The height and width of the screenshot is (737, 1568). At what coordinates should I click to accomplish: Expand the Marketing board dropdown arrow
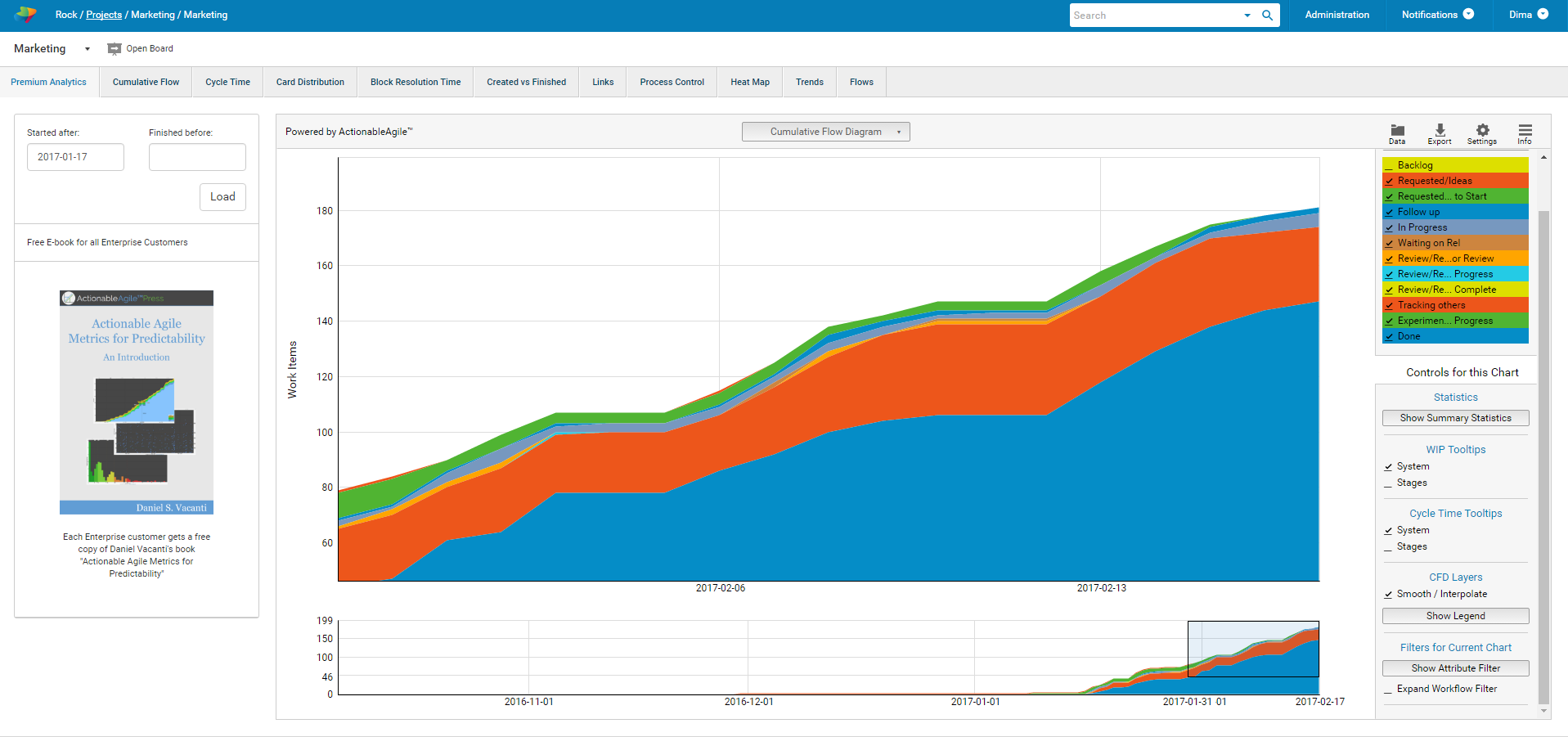click(88, 49)
